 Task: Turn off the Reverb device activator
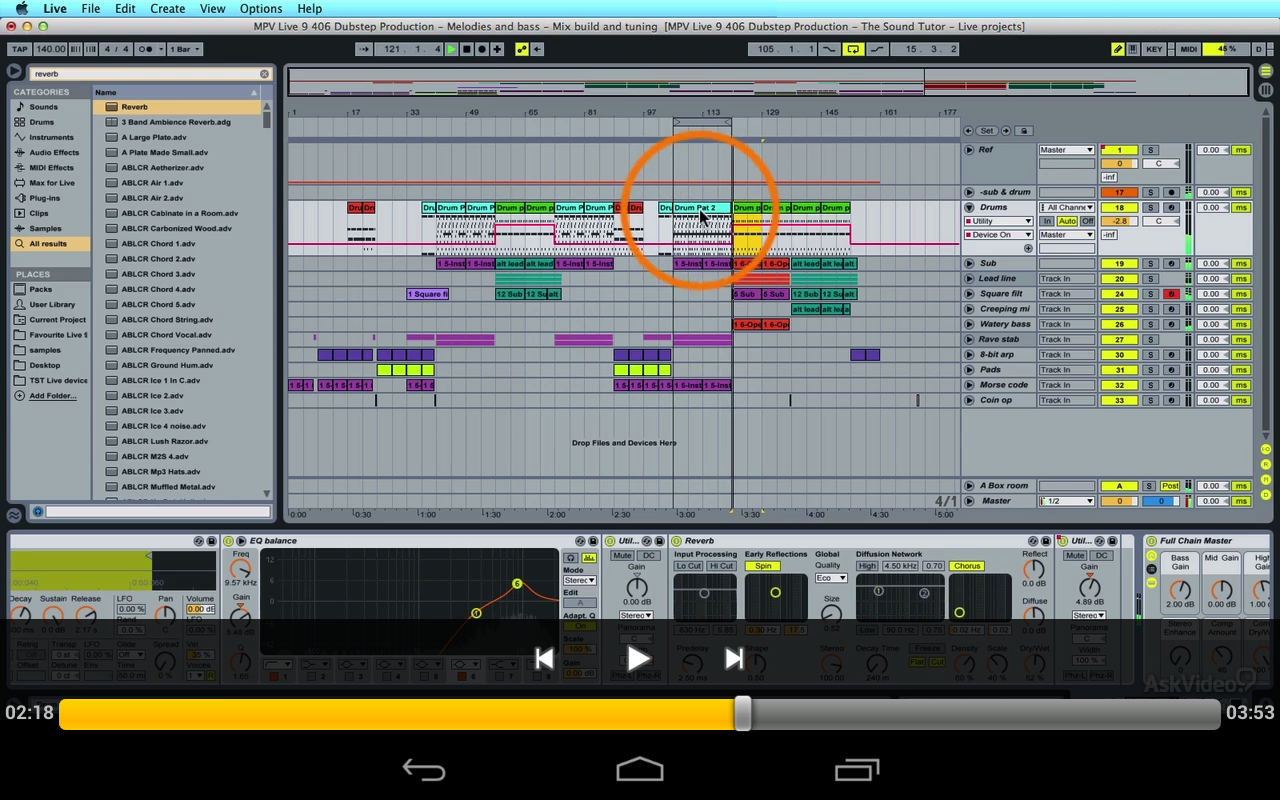click(677, 541)
